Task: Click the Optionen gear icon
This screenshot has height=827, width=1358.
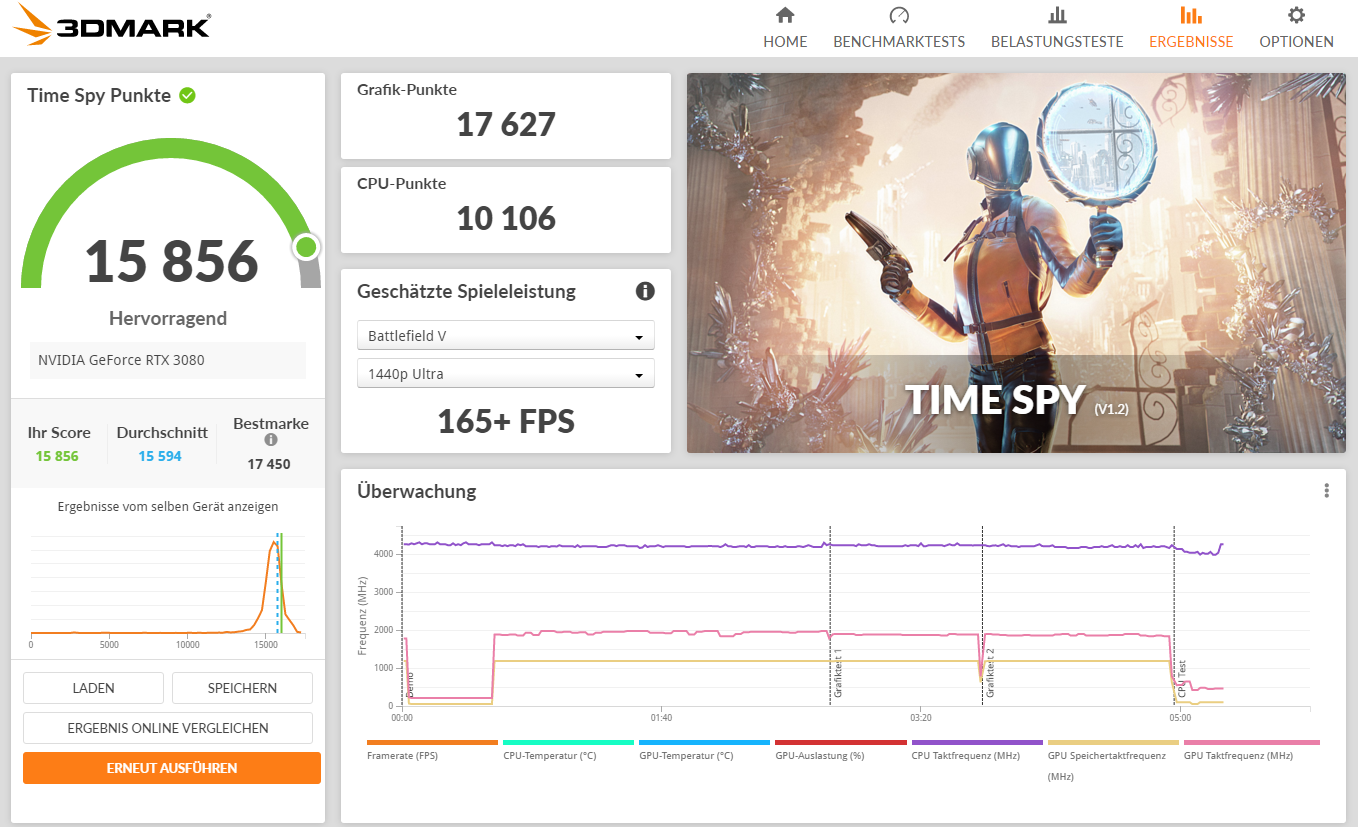Action: (1296, 15)
